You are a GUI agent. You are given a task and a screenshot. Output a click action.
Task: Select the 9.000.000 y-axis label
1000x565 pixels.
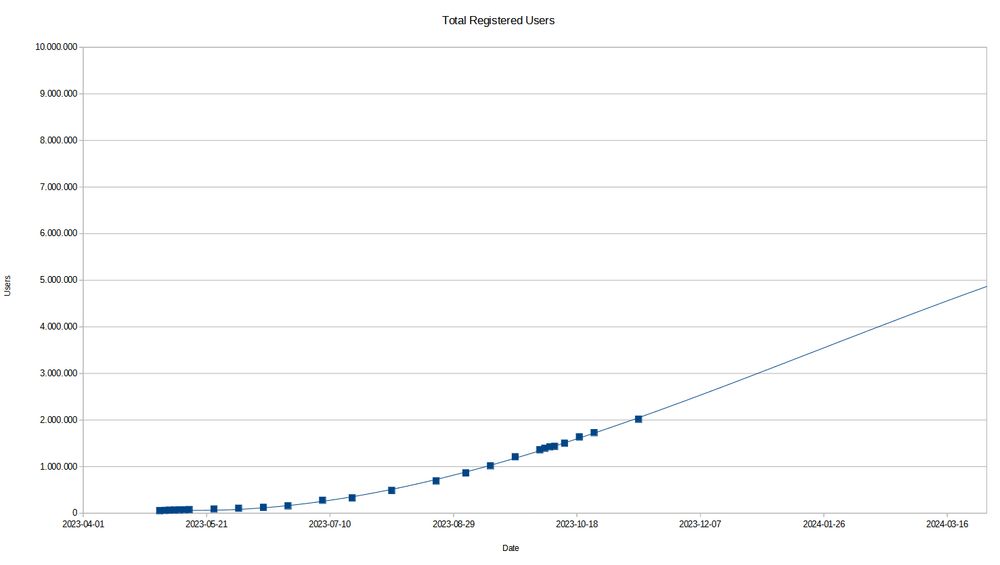coord(59,94)
